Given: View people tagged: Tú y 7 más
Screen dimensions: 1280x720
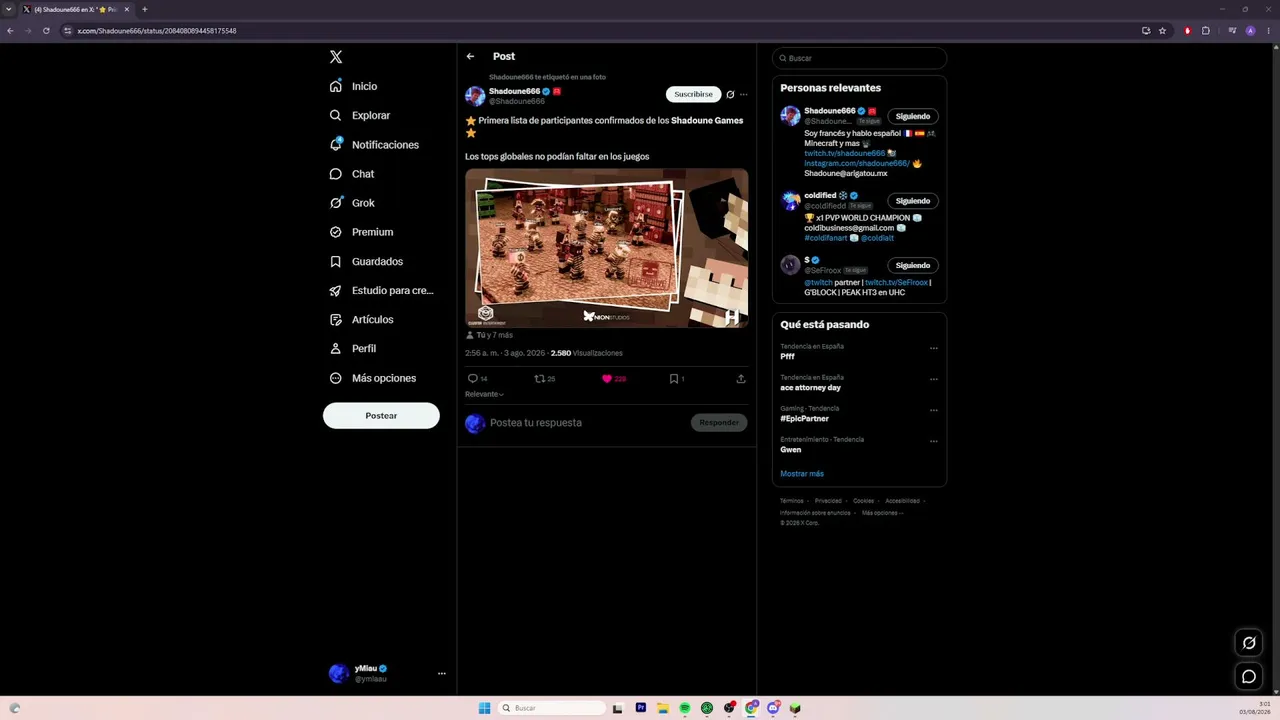Looking at the screenshot, I should 489,335.
